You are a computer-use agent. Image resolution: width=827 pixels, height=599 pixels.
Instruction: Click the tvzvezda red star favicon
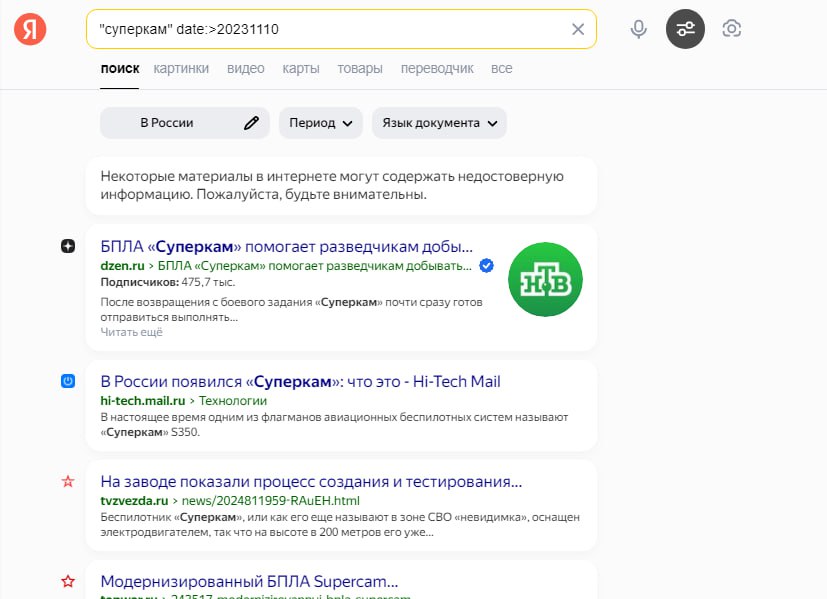(68, 481)
